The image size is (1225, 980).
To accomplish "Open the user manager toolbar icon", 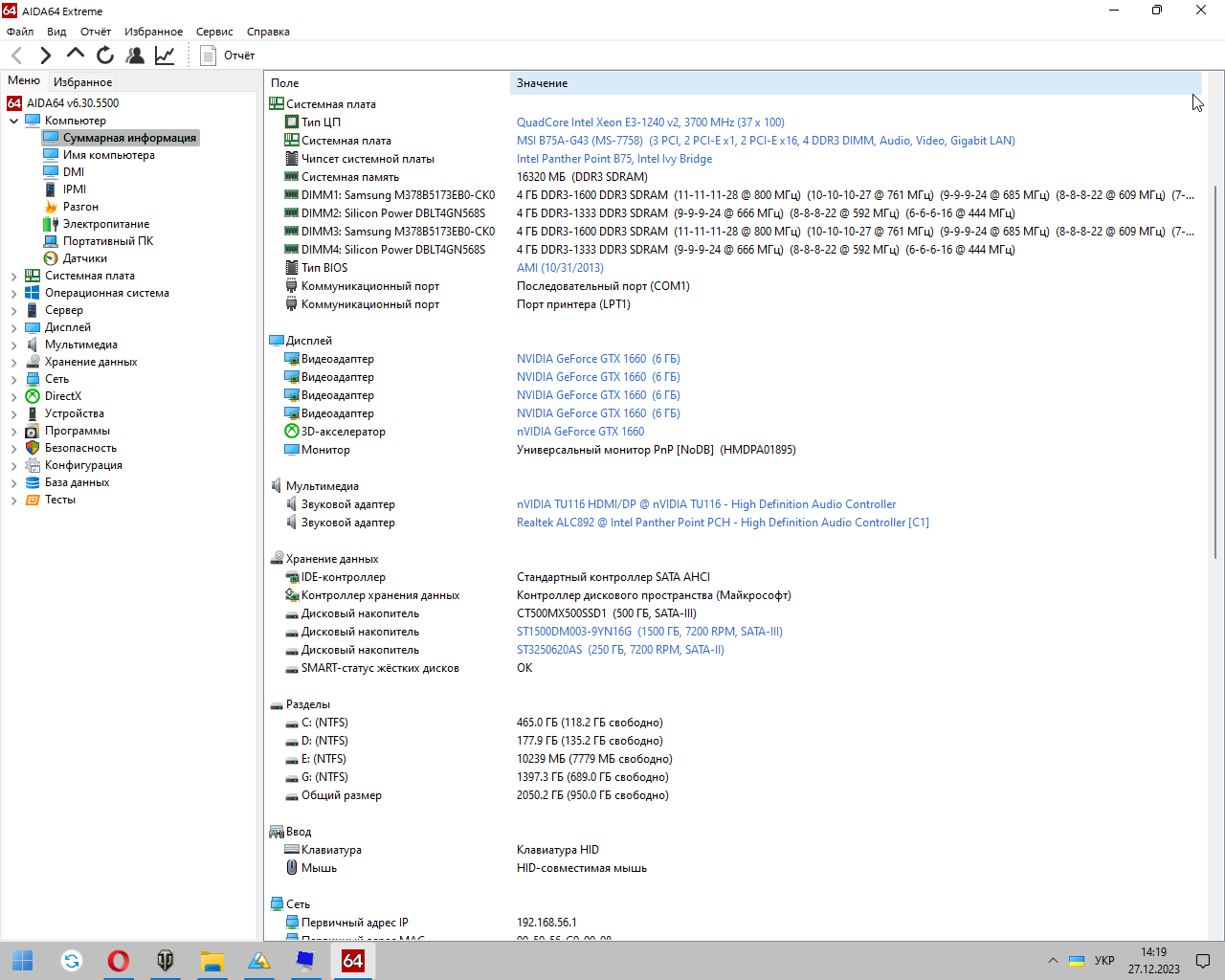I will coord(135,56).
